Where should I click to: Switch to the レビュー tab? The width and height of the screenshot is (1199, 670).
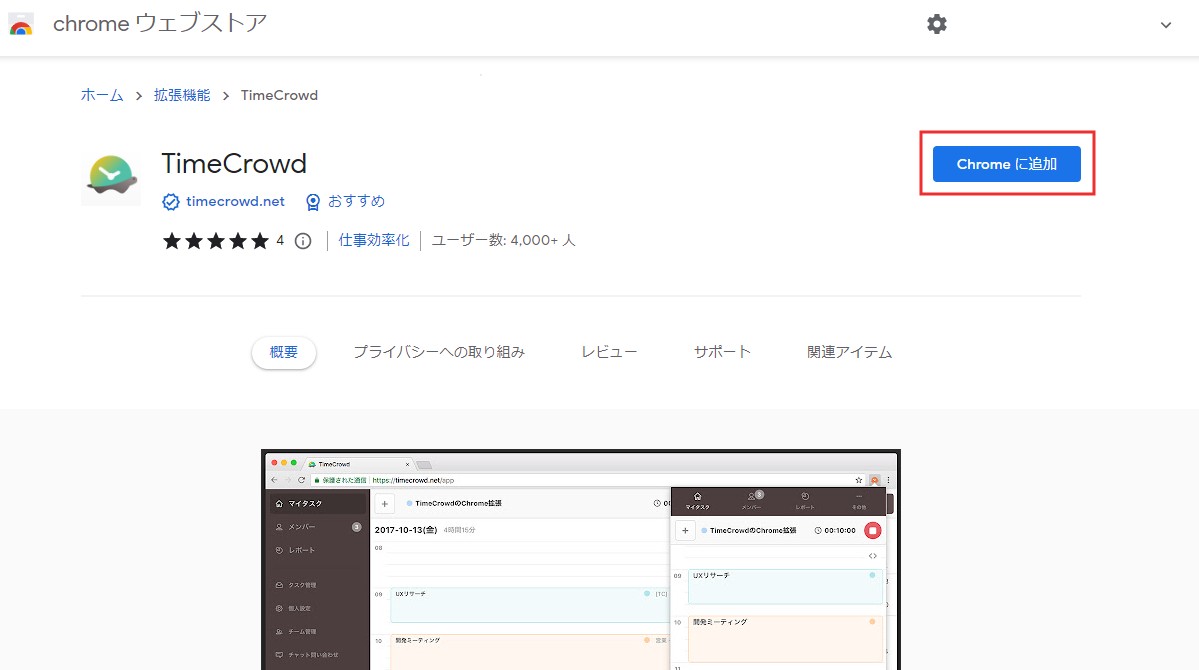[608, 352]
